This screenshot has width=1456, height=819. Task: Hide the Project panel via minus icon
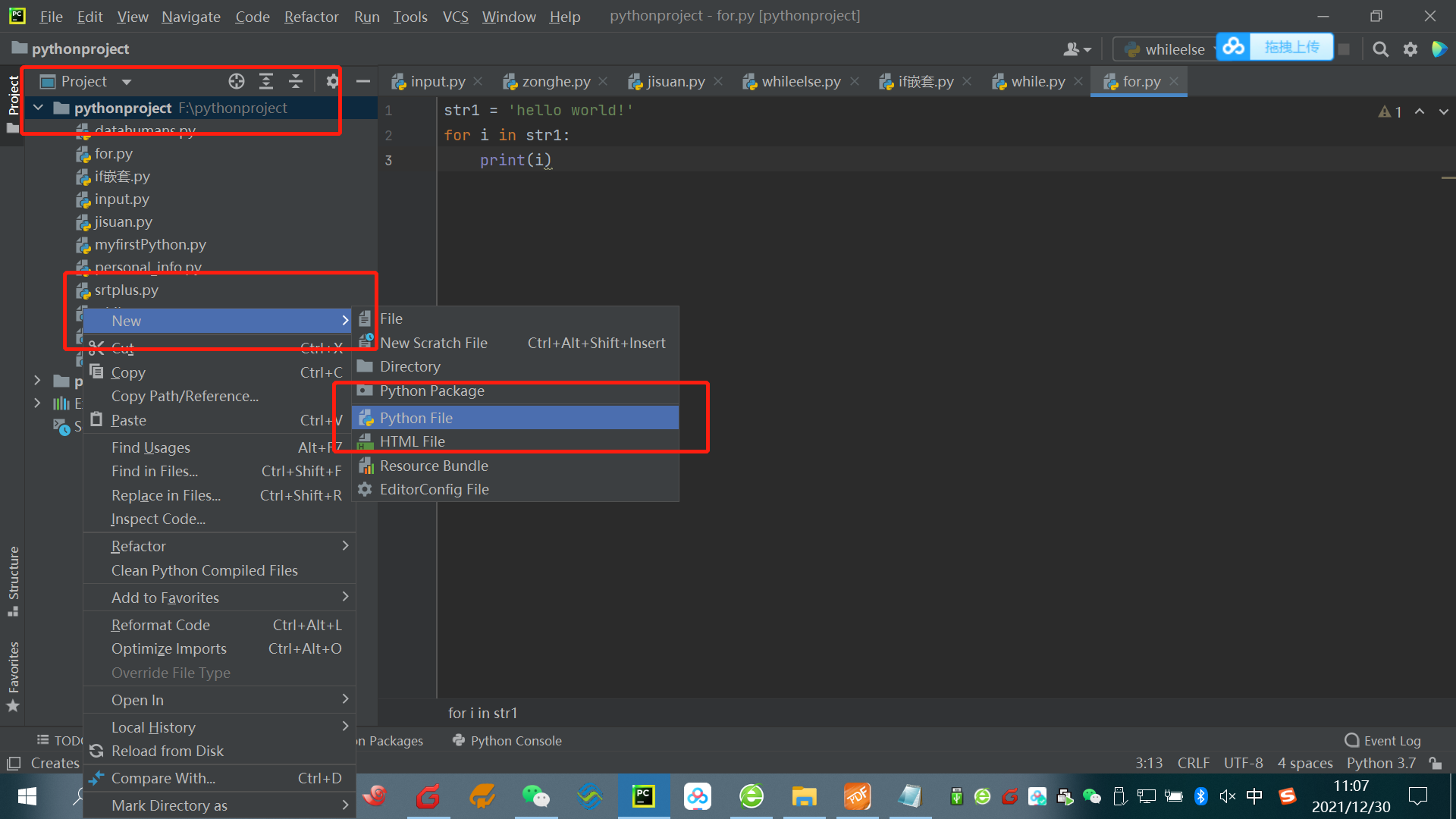[x=363, y=81]
